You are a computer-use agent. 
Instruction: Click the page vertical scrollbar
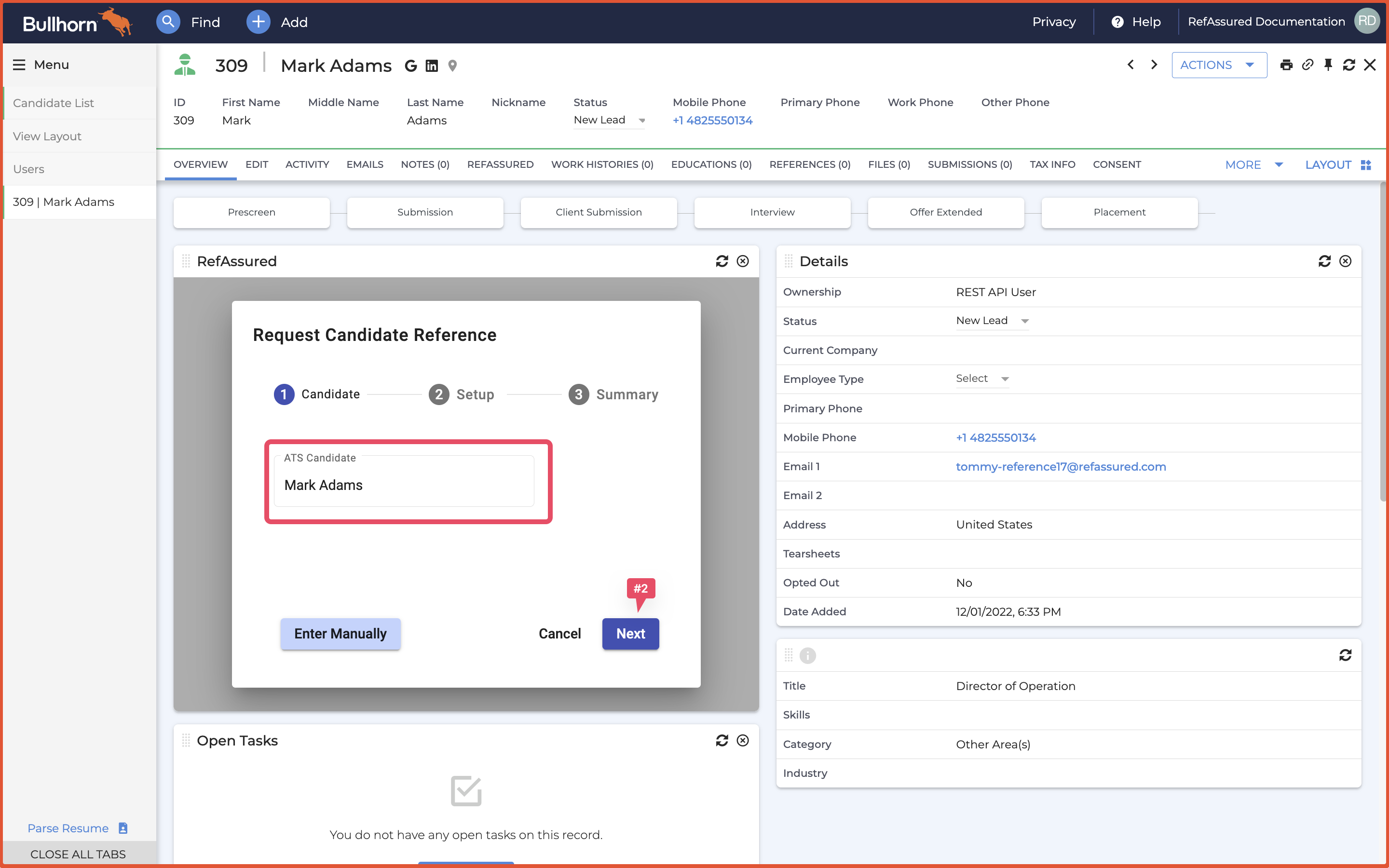[x=1383, y=341]
